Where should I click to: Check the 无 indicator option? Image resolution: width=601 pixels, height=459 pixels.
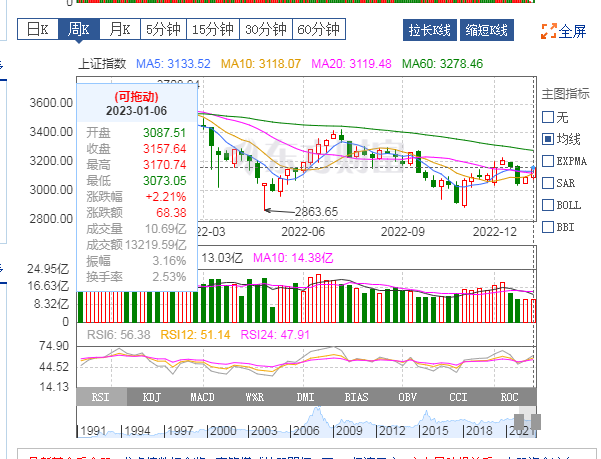click(x=548, y=117)
